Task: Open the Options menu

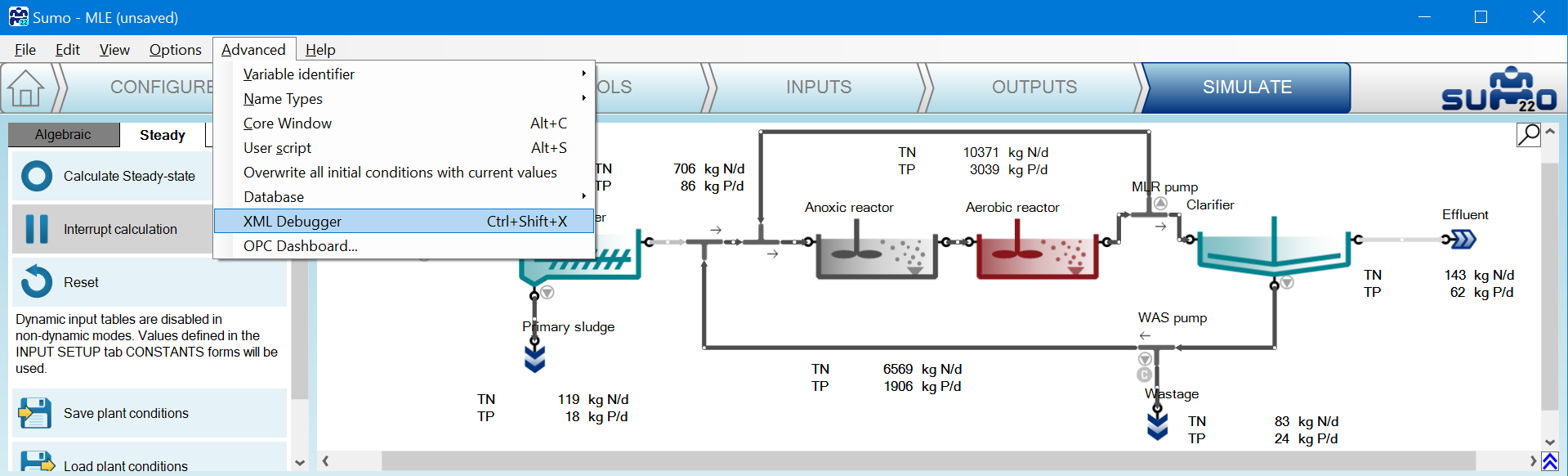Action: (x=175, y=50)
